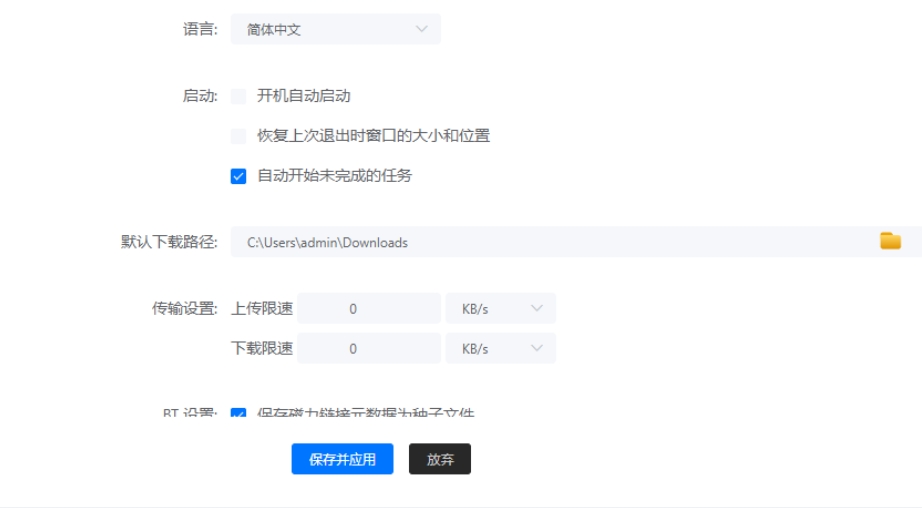Viewport: 922px width, 508px height.
Task: Click the 开机自动启动 label text
Action: point(303,96)
